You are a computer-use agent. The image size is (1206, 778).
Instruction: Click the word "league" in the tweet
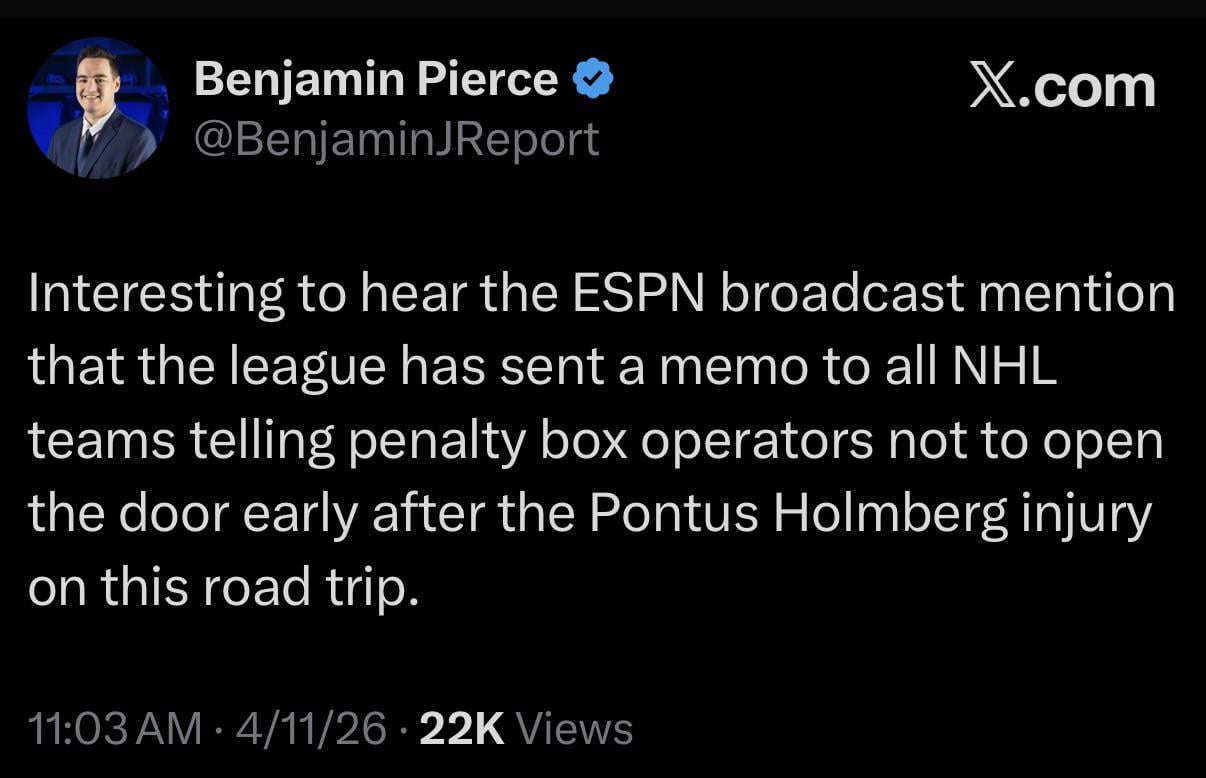[302, 368]
